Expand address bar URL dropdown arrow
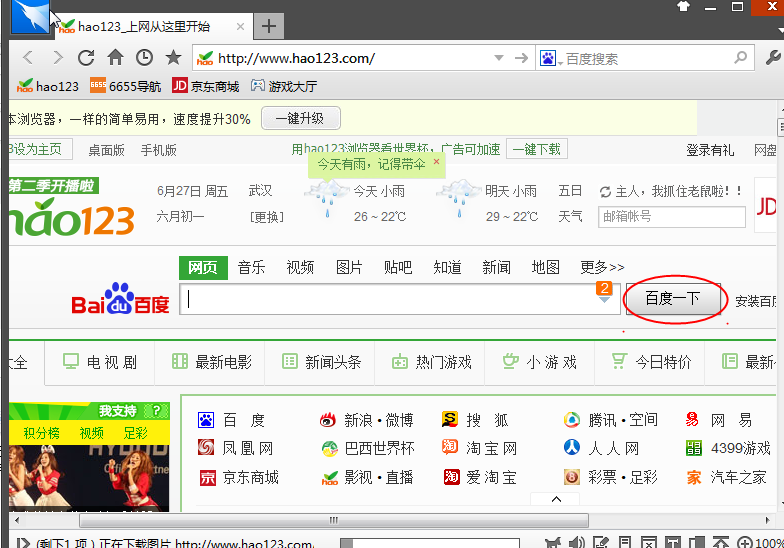784x548 pixels. 498,58
